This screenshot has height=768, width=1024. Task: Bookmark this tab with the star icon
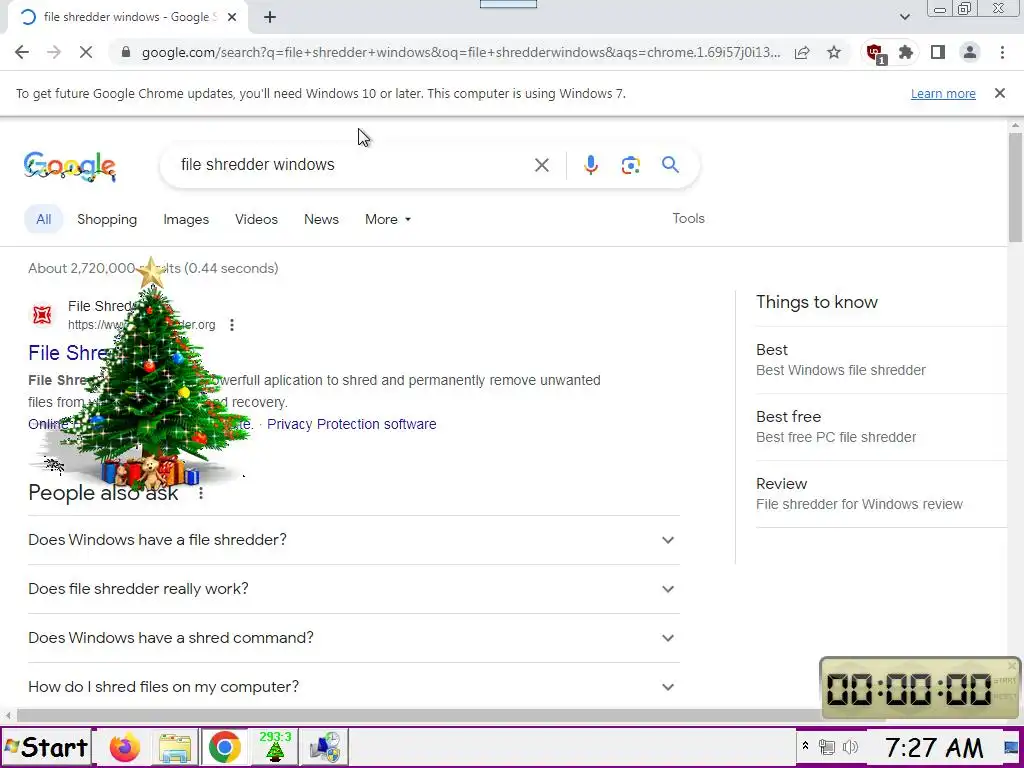pyautogui.click(x=834, y=52)
